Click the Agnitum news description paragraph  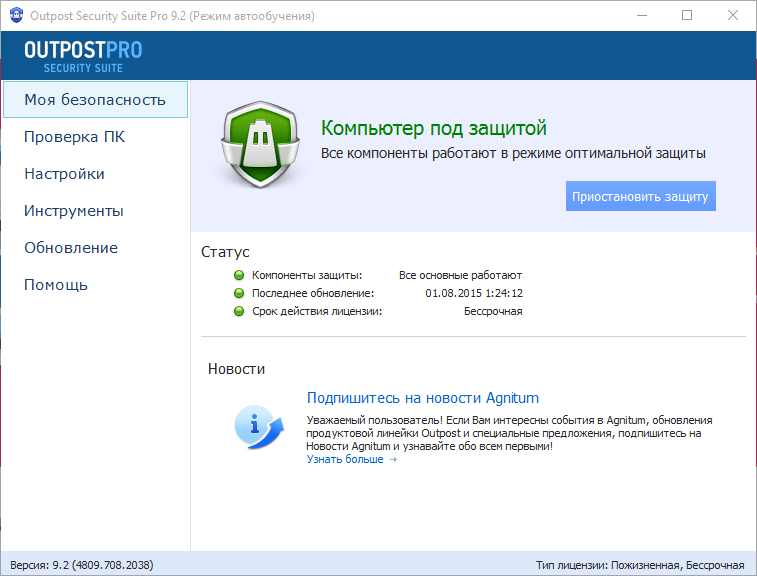tap(509, 433)
